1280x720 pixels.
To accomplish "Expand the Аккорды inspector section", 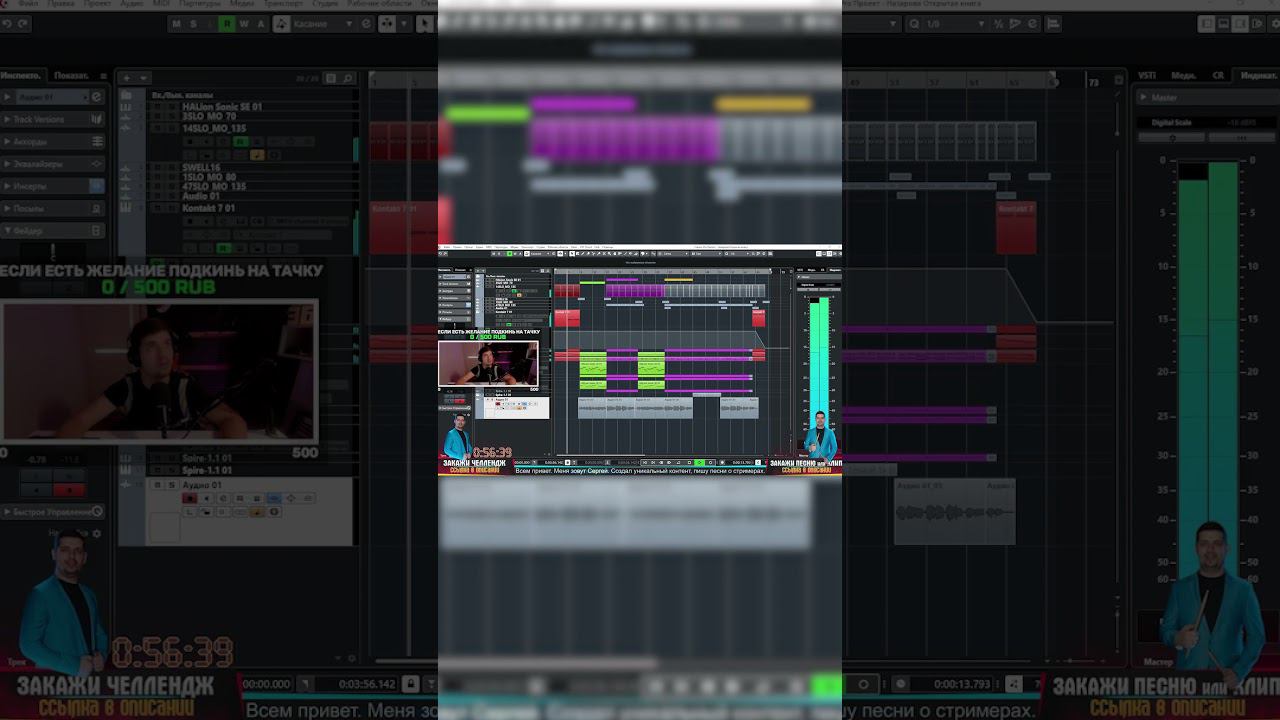I will [x=52, y=142].
